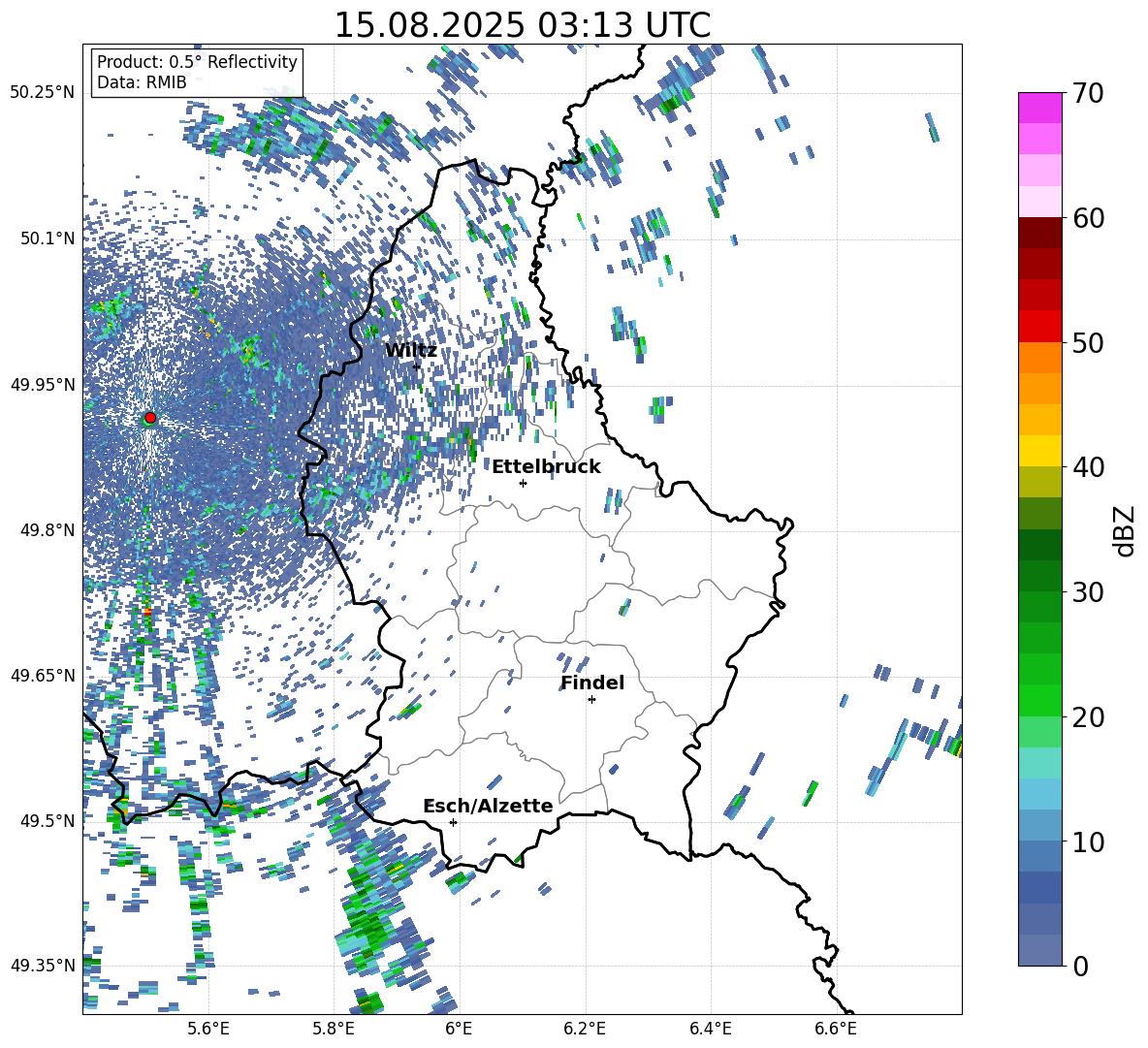Click the colorbar tick label 30

[1088, 592]
